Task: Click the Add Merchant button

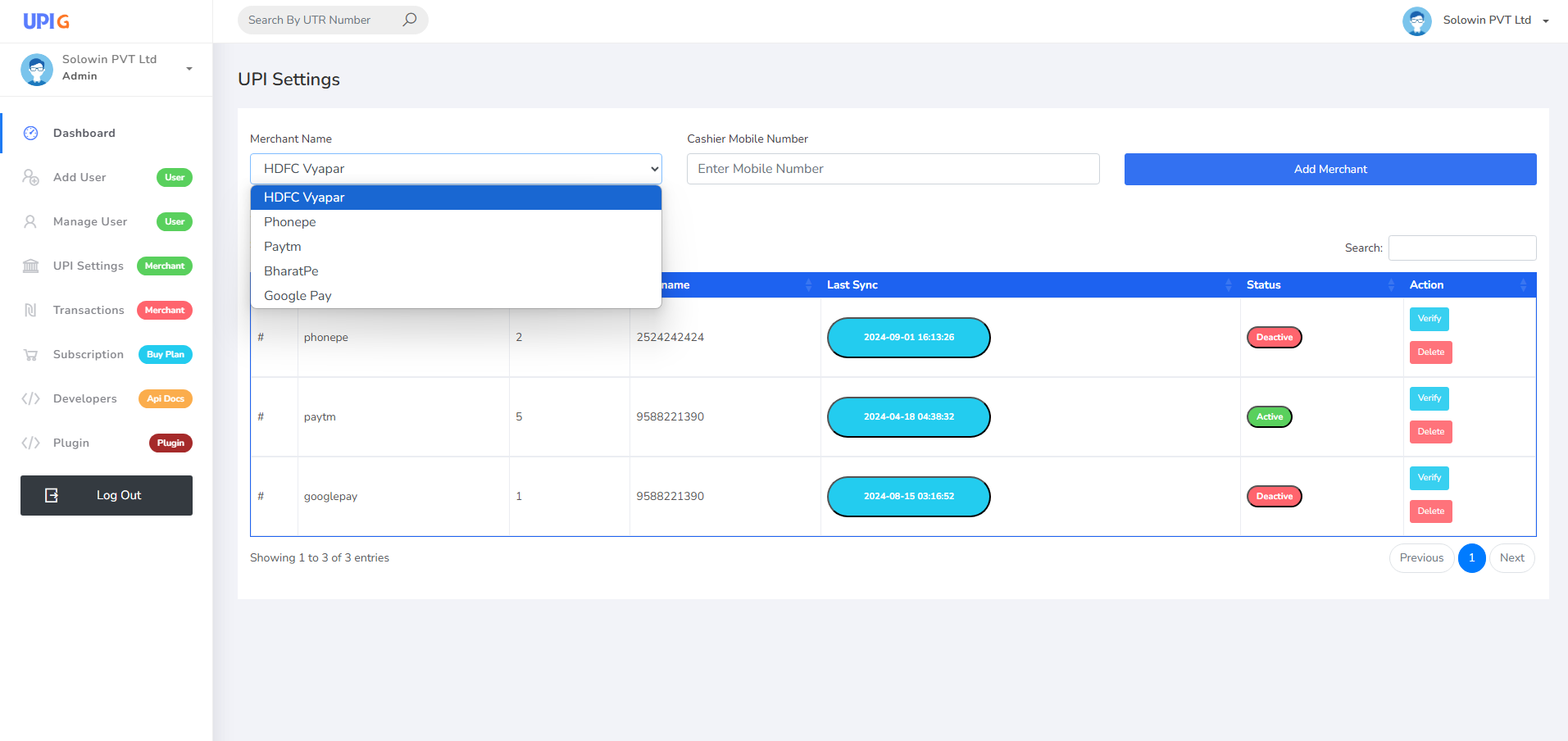Action: 1330,169
